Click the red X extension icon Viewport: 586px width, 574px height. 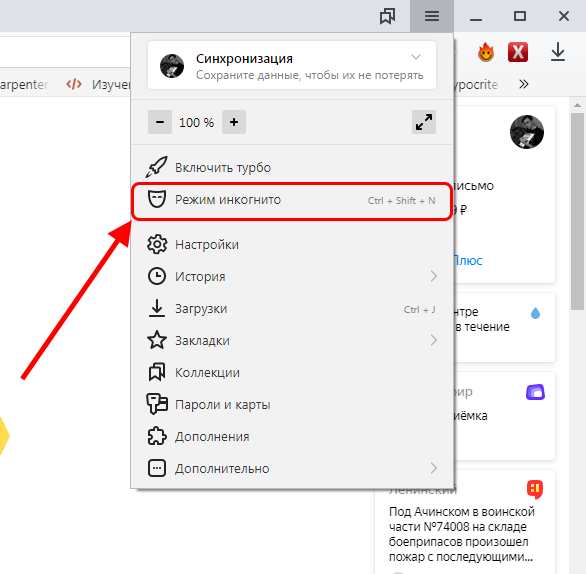point(518,52)
